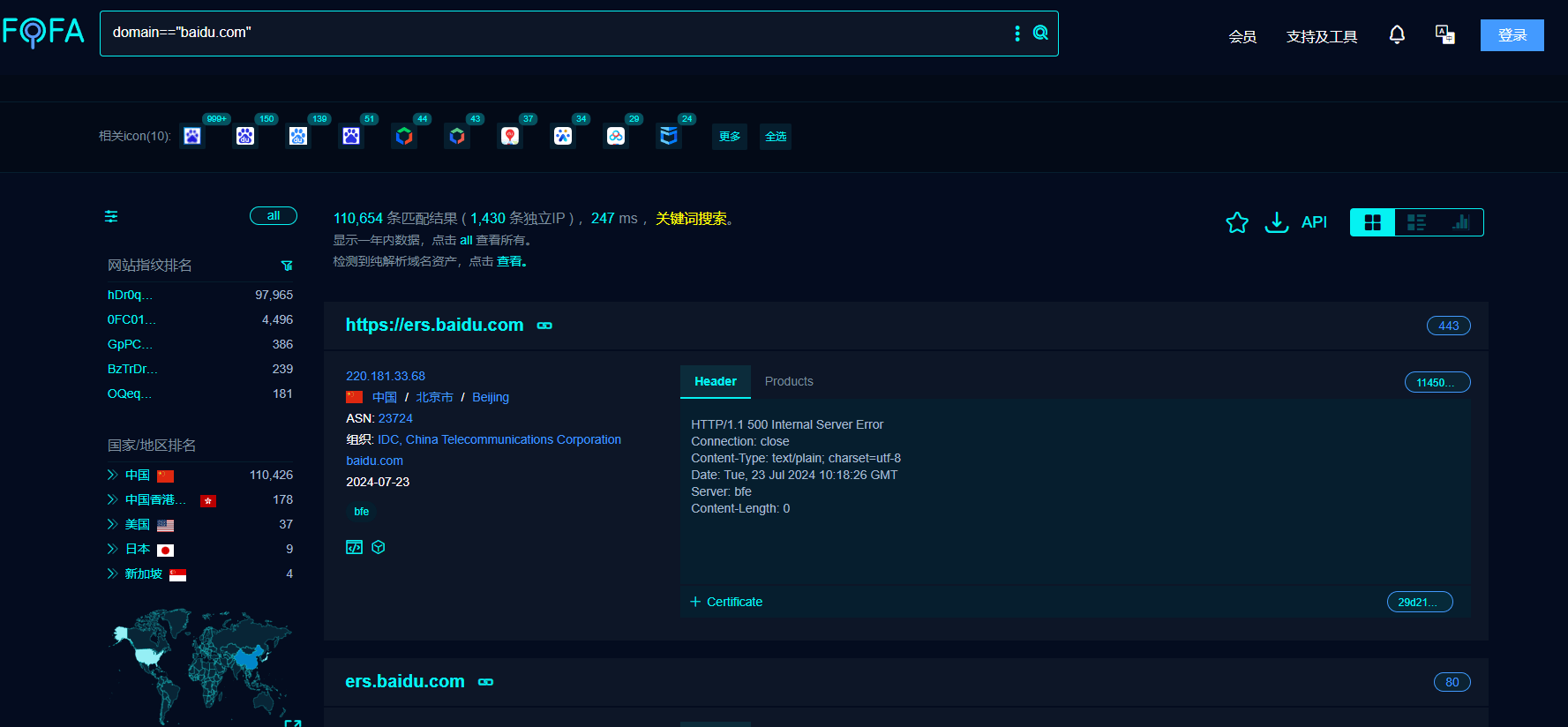This screenshot has height=727, width=1568.
Task: Expand the 中国香港 region row
Action: pos(112,499)
